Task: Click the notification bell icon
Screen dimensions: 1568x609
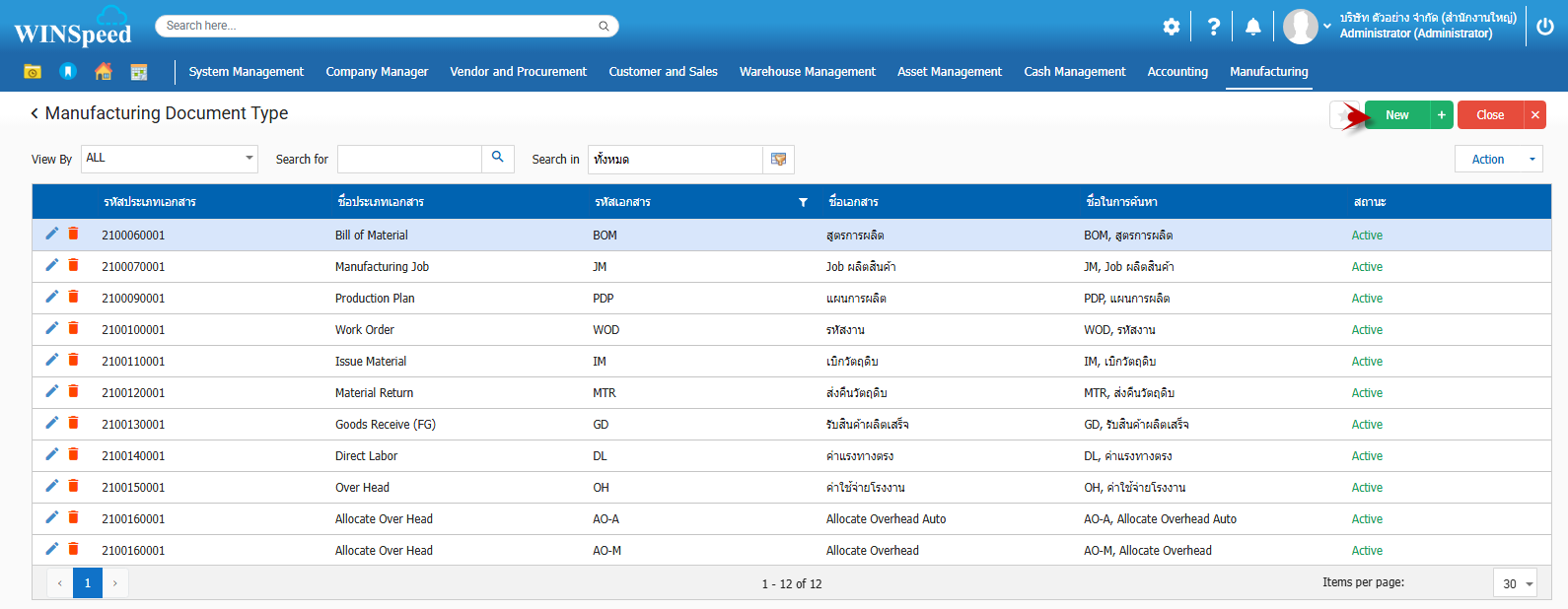Action: tap(1252, 27)
